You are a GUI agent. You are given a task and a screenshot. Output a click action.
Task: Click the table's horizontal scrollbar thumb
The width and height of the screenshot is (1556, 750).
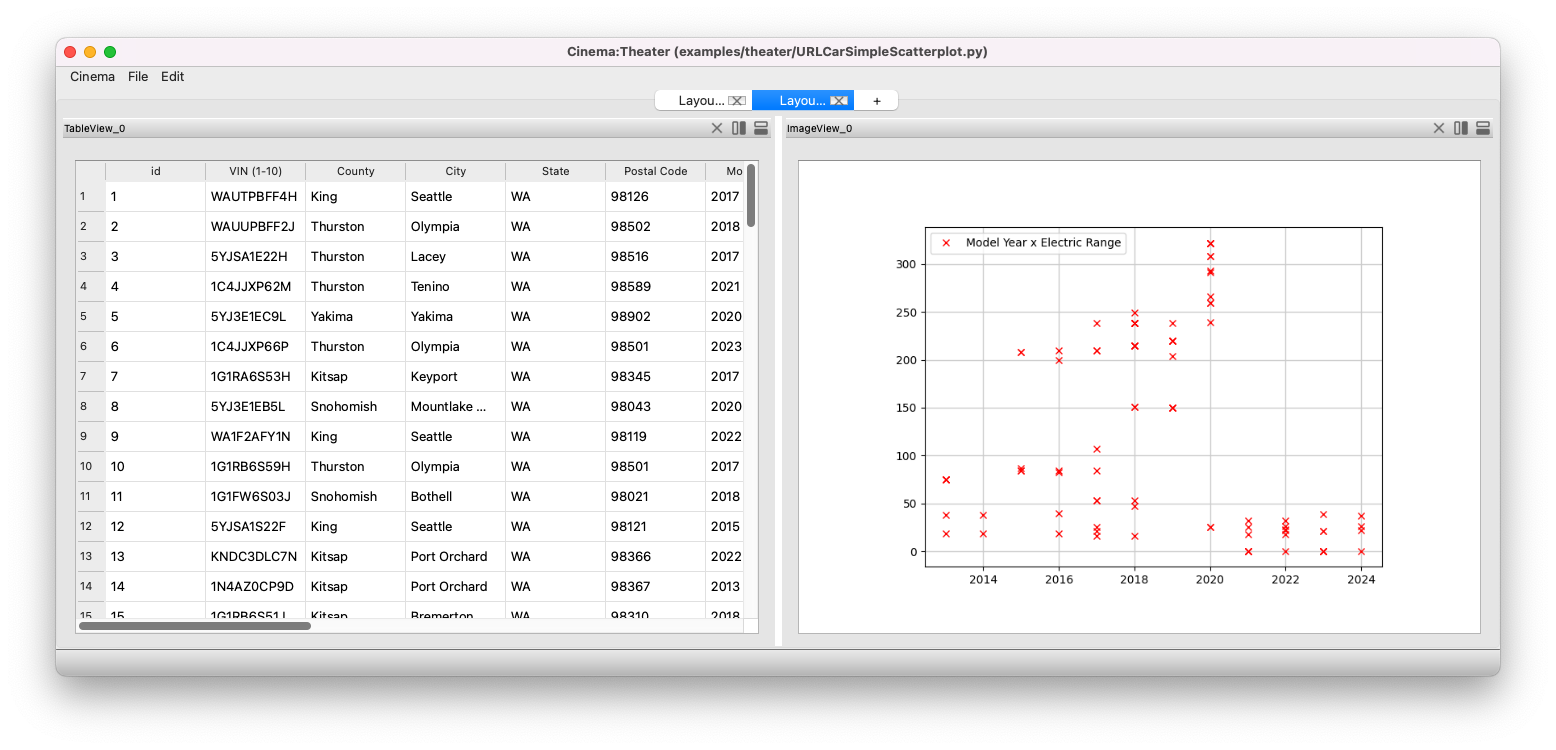195,626
